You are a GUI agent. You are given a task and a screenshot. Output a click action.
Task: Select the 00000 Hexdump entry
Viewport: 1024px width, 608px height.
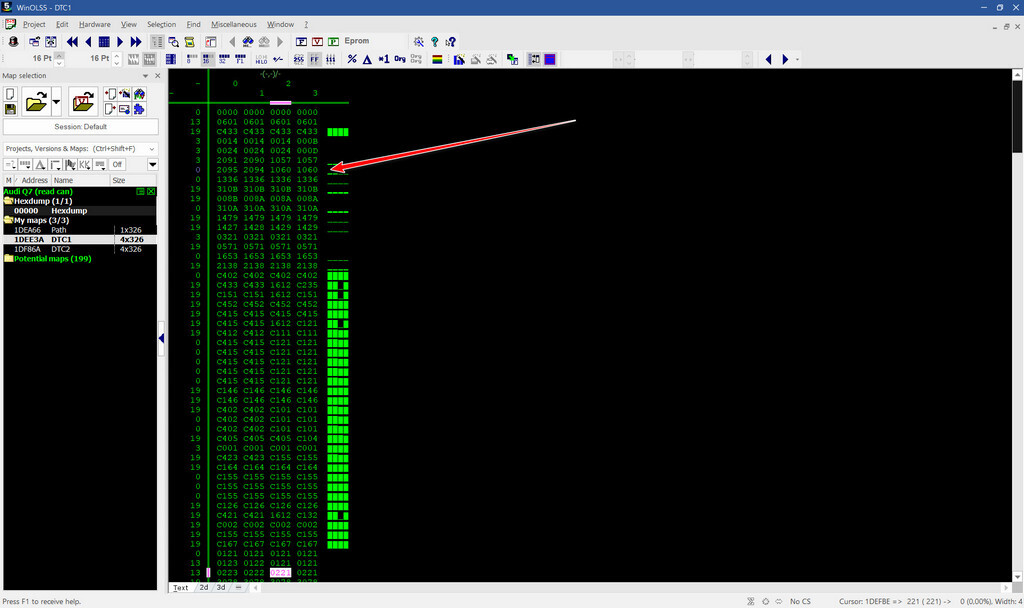(80, 211)
